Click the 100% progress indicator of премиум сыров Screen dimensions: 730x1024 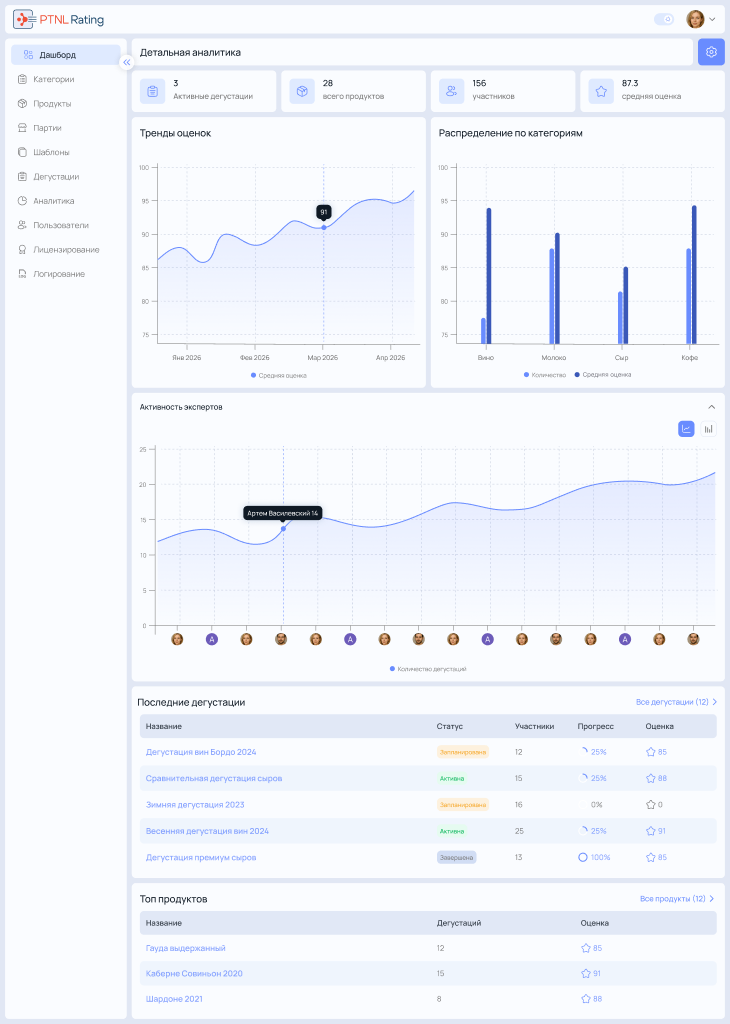[594, 857]
